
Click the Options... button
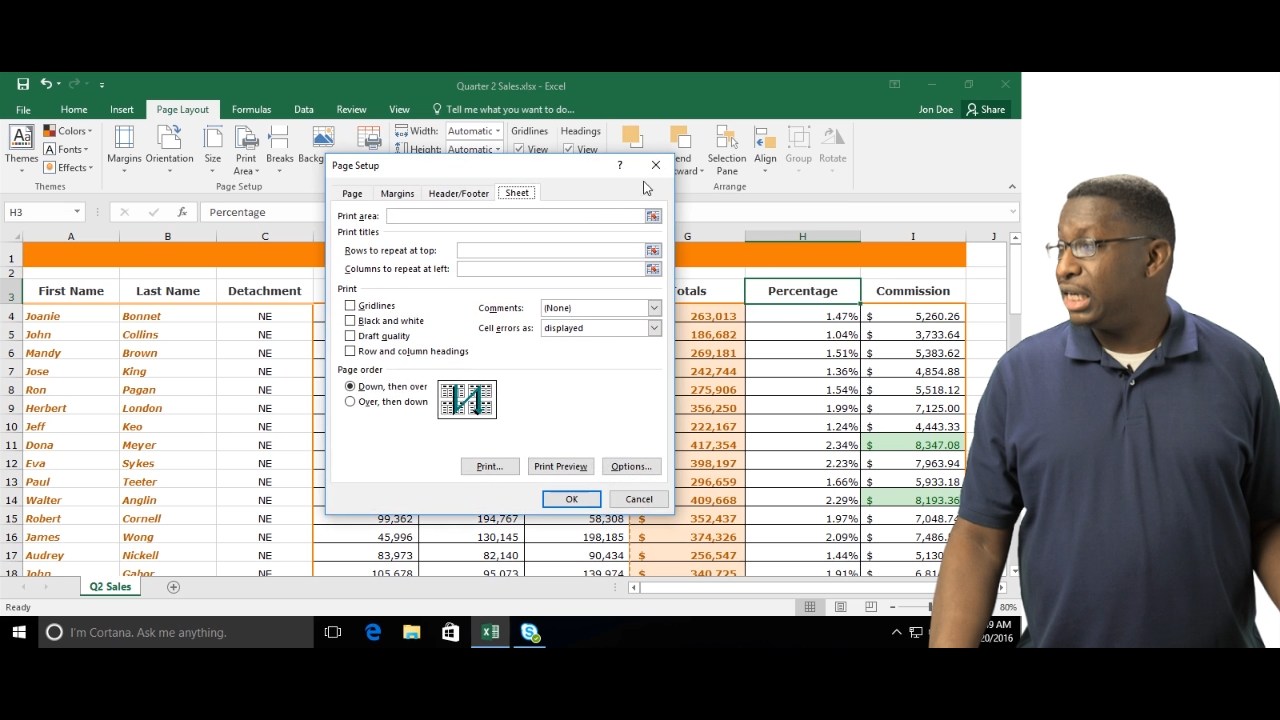(631, 466)
